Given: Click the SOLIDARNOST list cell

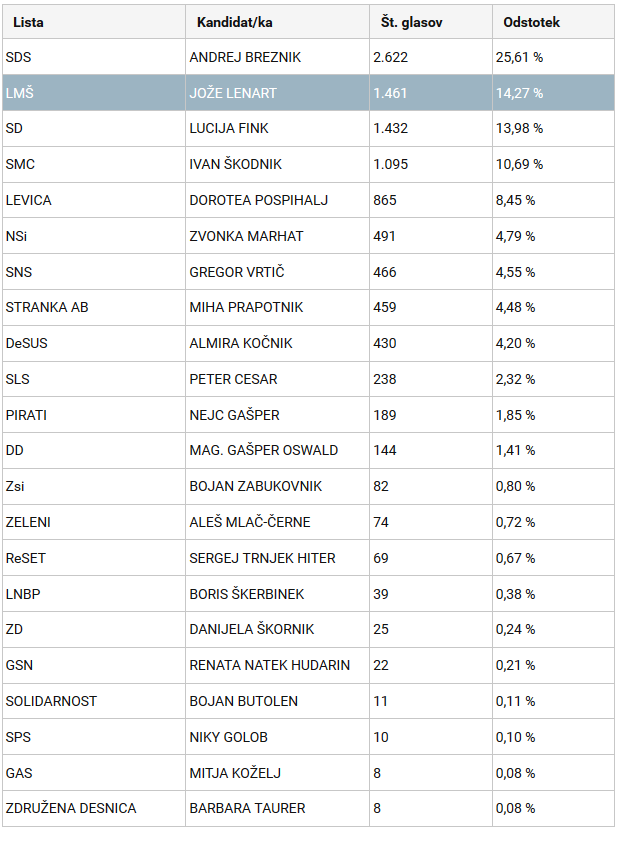Looking at the screenshot, I should (94, 701).
